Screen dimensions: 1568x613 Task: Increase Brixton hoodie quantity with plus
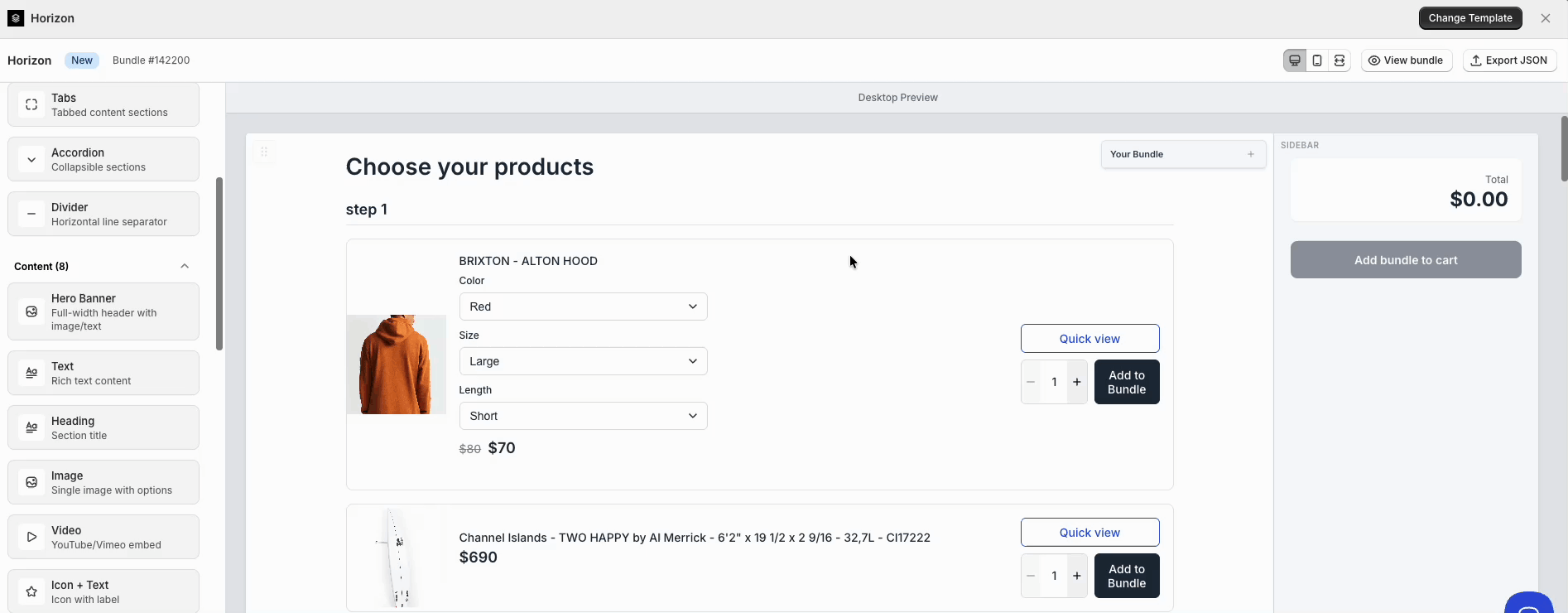1077,382
